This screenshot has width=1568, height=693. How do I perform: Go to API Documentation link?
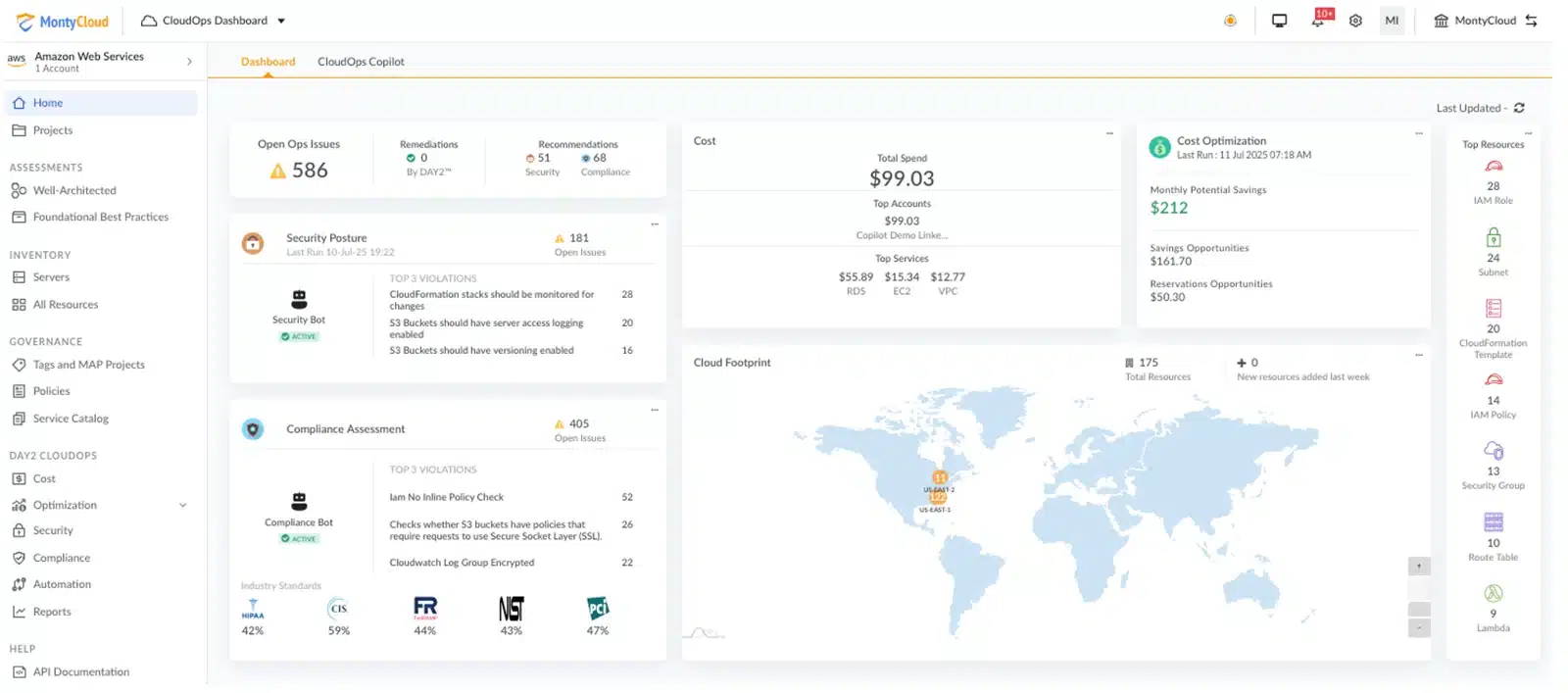[80, 672]
